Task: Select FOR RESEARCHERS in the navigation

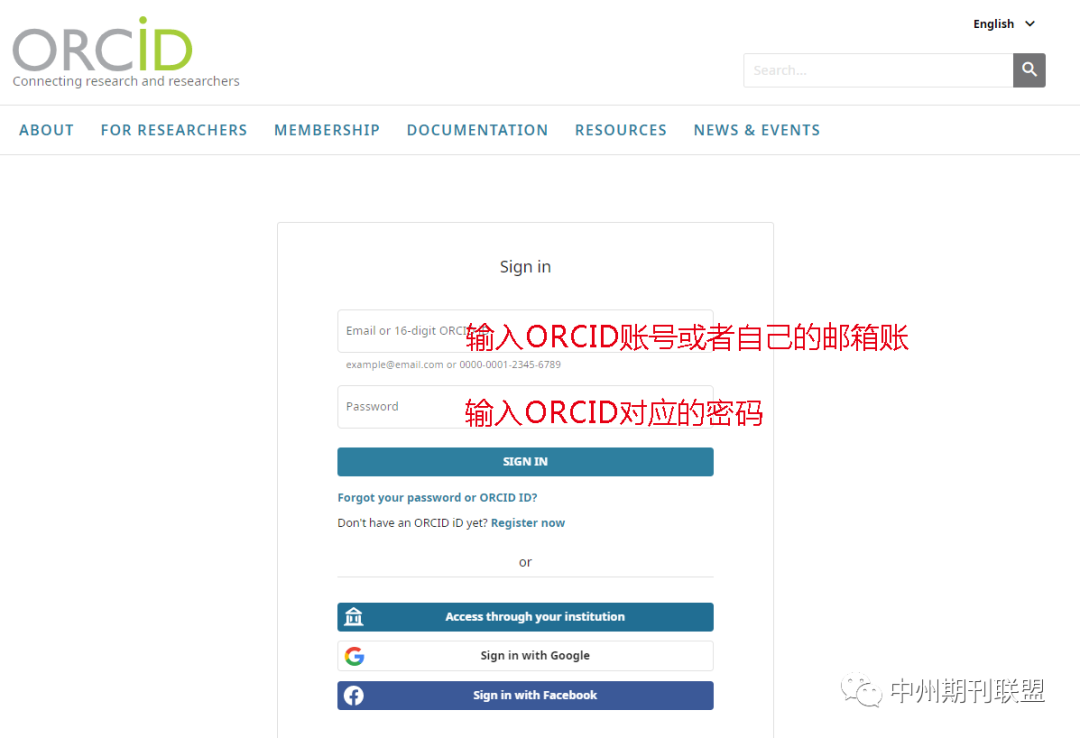Action: [x=173, y=130]
